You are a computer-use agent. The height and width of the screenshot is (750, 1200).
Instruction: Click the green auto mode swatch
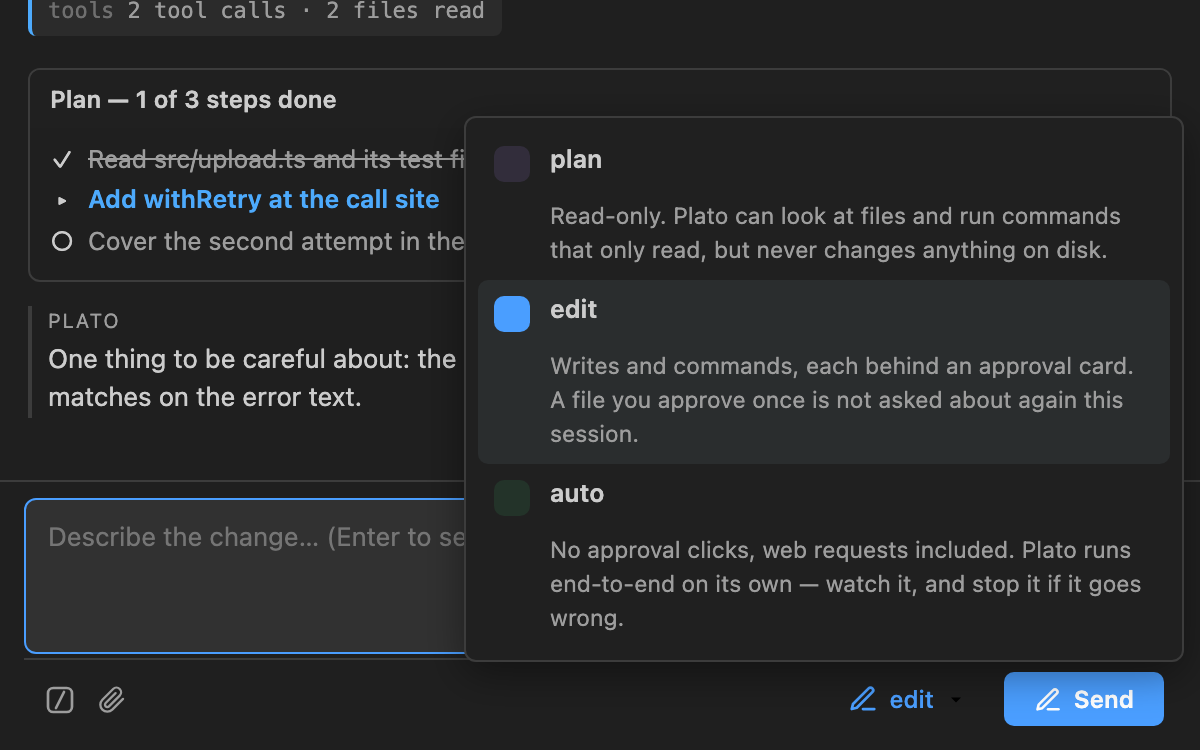pyautogui.click(x=512, y=498)
